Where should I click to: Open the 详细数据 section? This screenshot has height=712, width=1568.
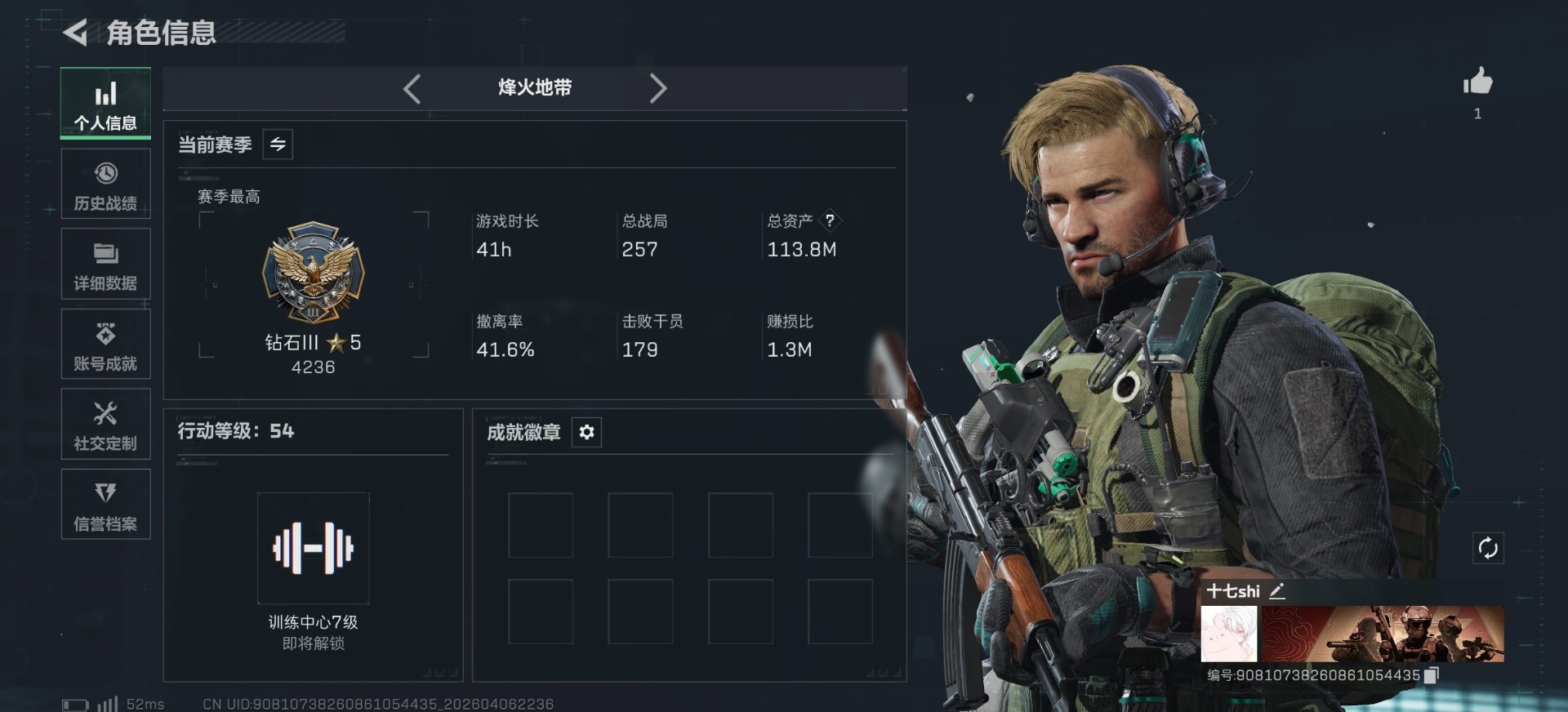[105, 264]
